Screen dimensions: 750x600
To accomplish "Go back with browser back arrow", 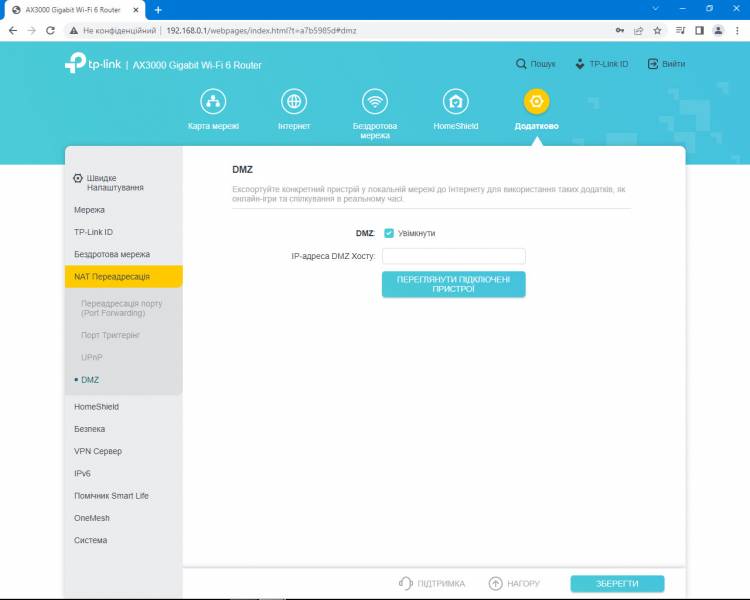I will pyautogui.click(x=13, y=30).
